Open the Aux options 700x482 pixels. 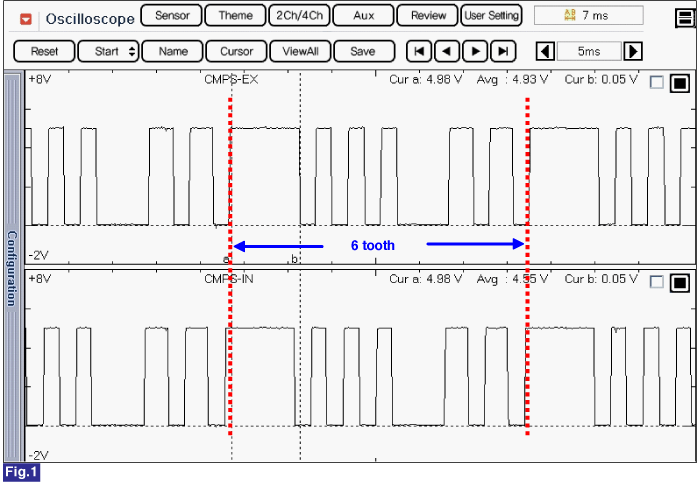[363, 16]
